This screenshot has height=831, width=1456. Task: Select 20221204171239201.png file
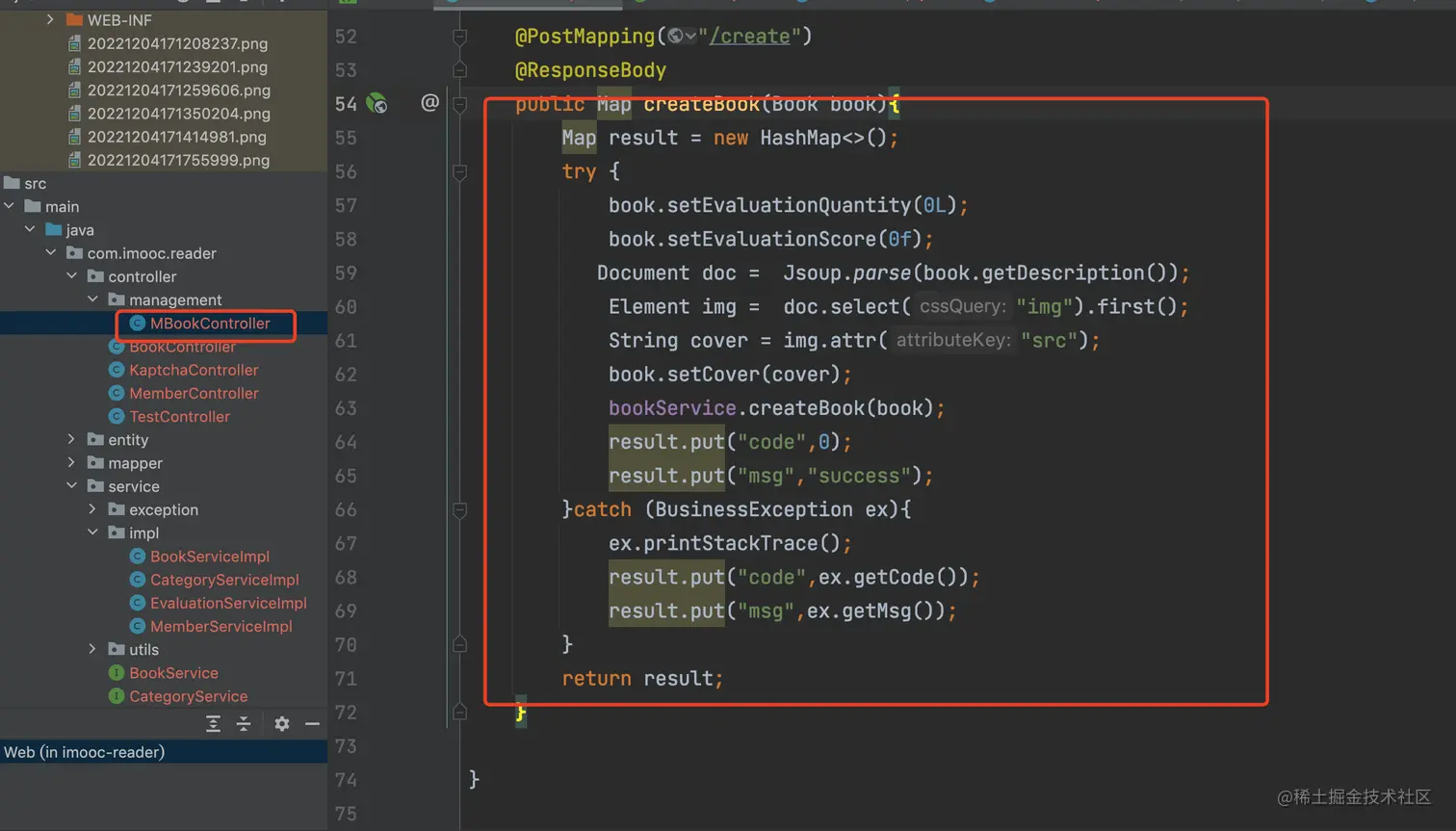click(169, 66)
